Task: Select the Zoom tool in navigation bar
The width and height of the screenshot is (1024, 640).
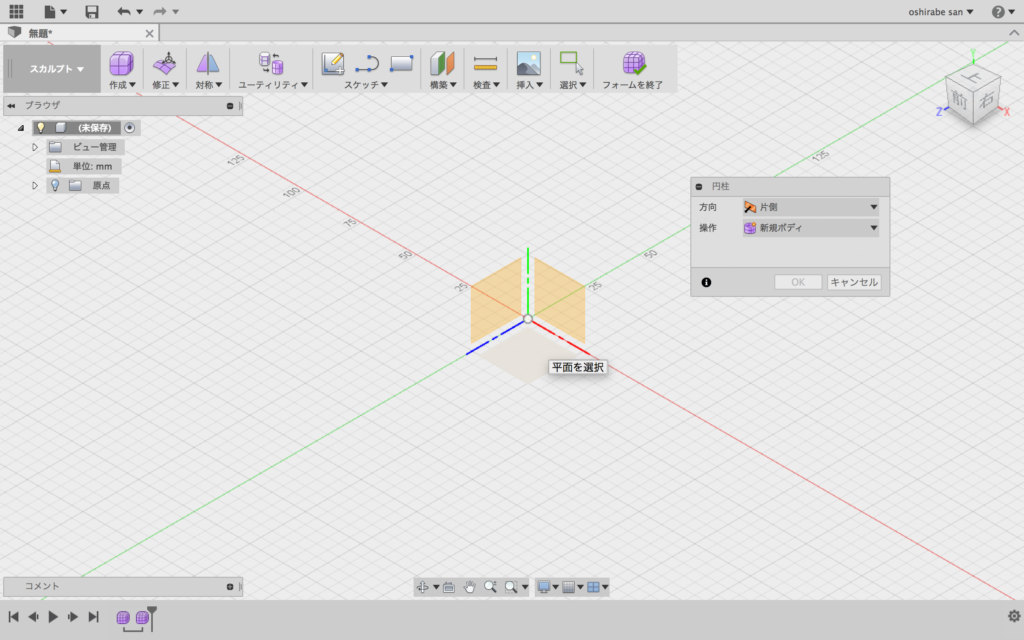Action: pos(490,587)
